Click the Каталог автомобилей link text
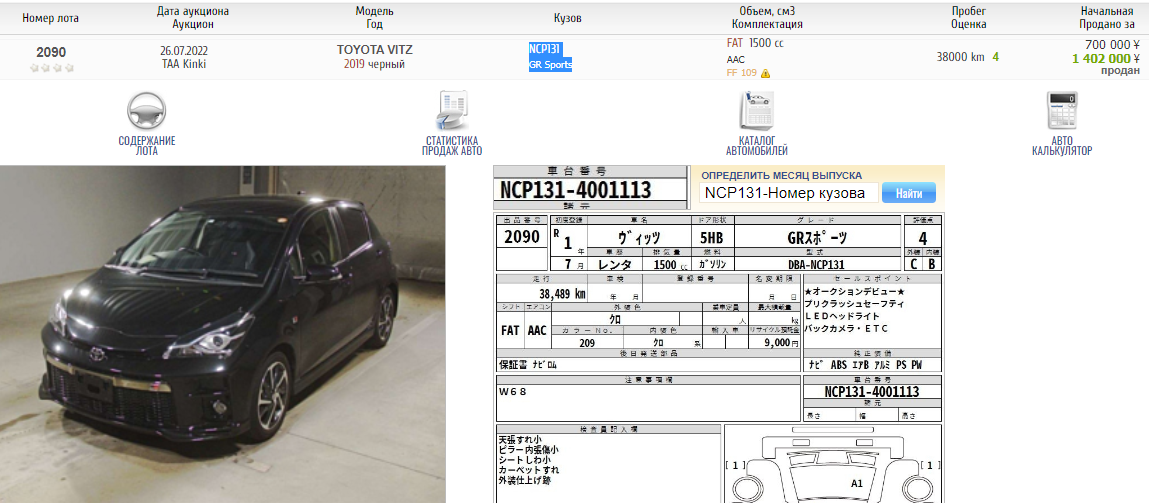 point(756,146)
